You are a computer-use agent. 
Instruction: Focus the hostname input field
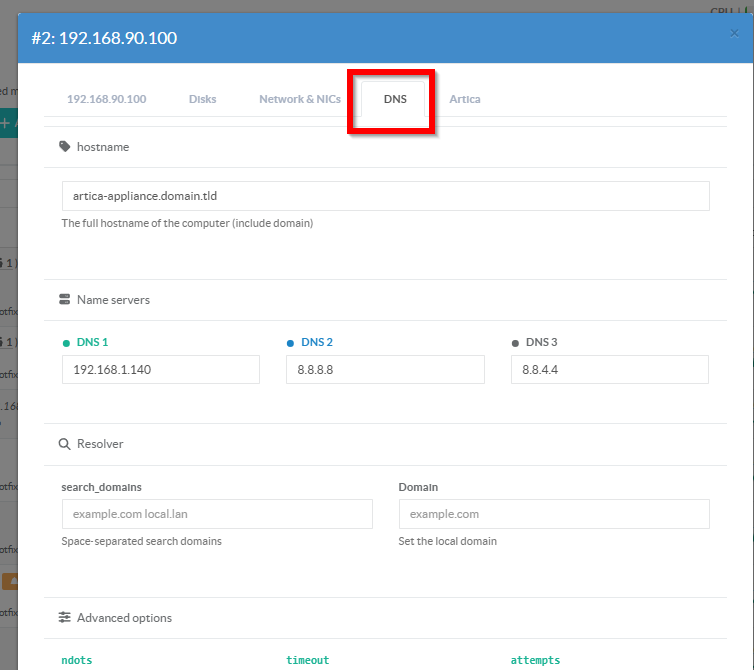tap(385, 196)
